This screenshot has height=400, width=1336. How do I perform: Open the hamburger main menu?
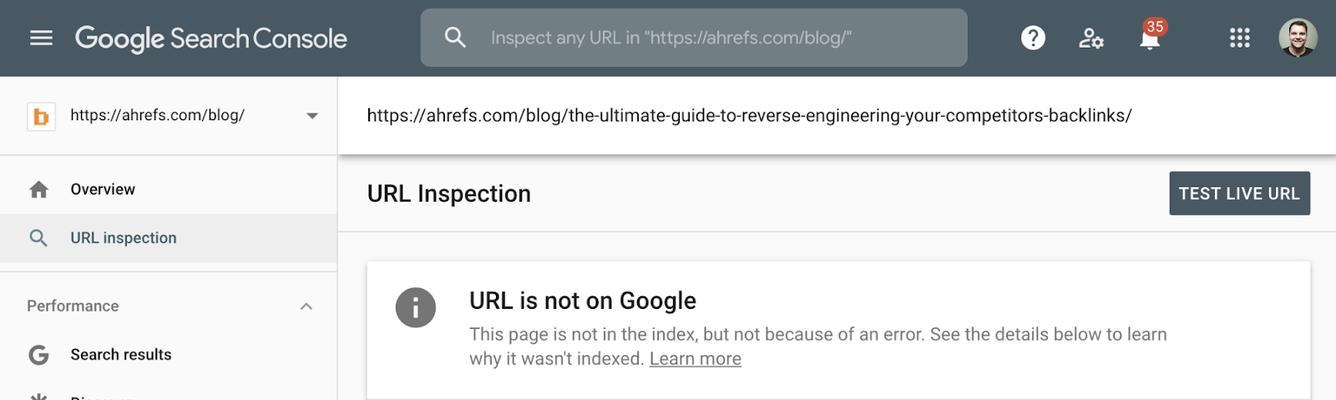(41, 38)
